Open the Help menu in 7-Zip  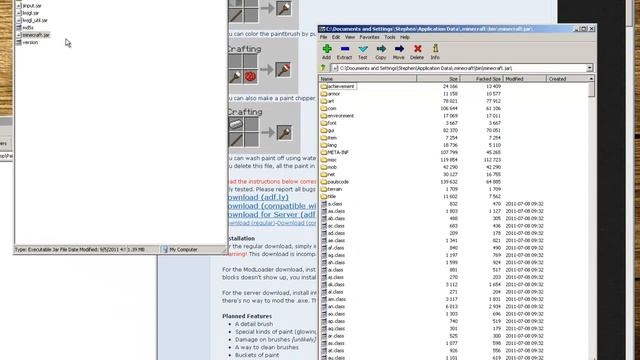[x=404, y=37]
